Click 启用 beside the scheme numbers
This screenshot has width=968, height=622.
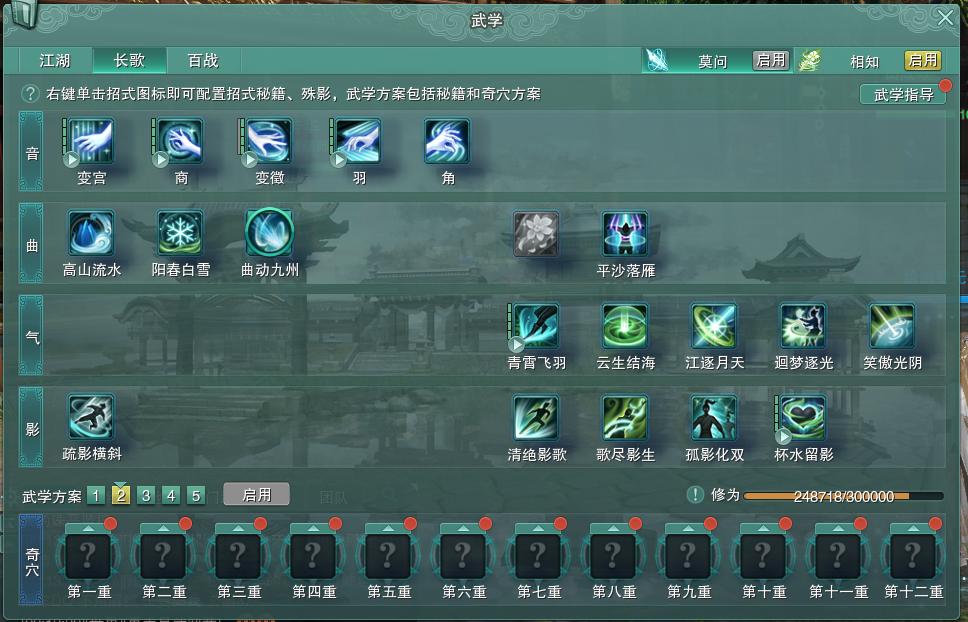[x=256, y=495]
